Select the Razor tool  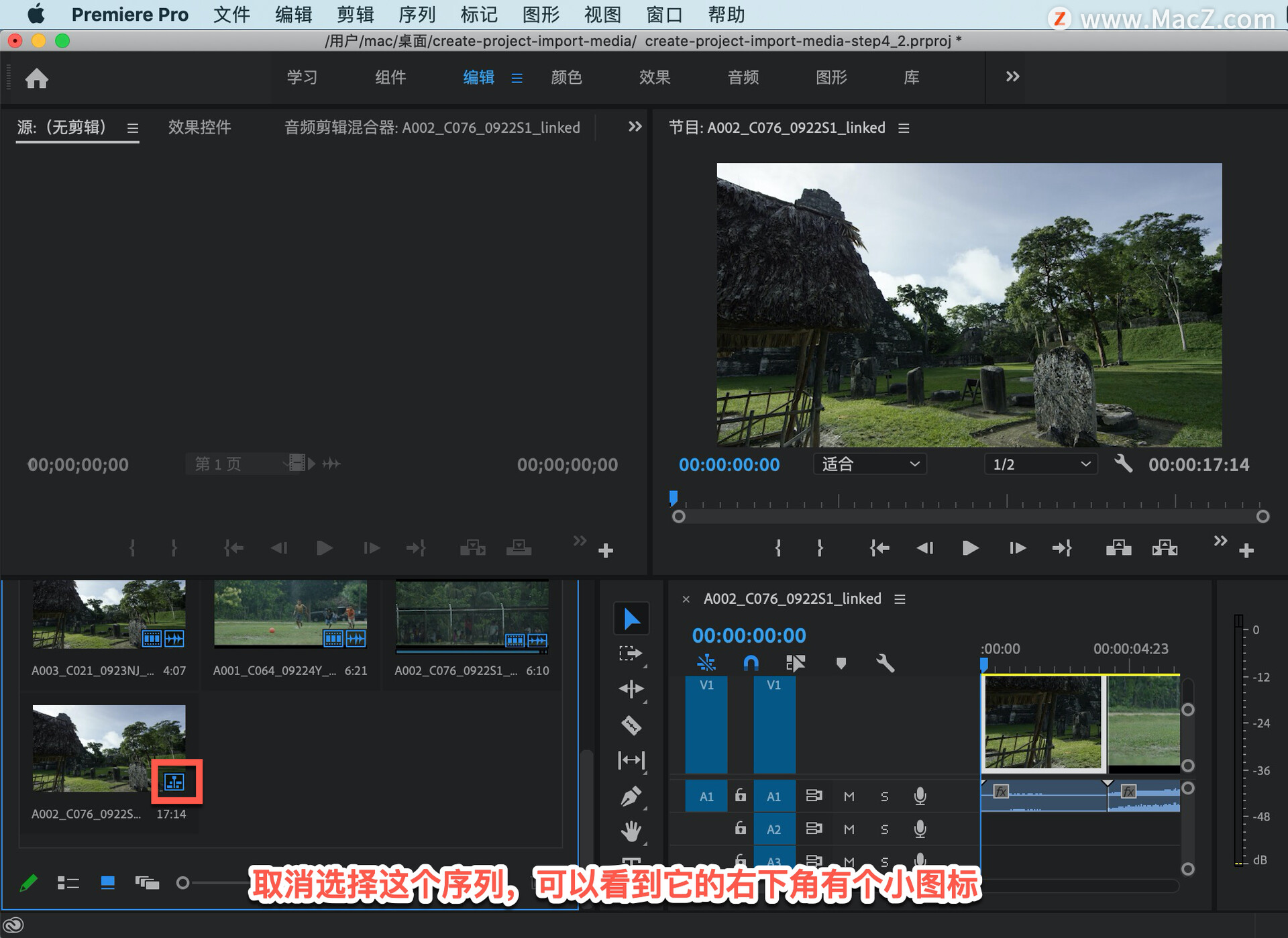[631, 725]
